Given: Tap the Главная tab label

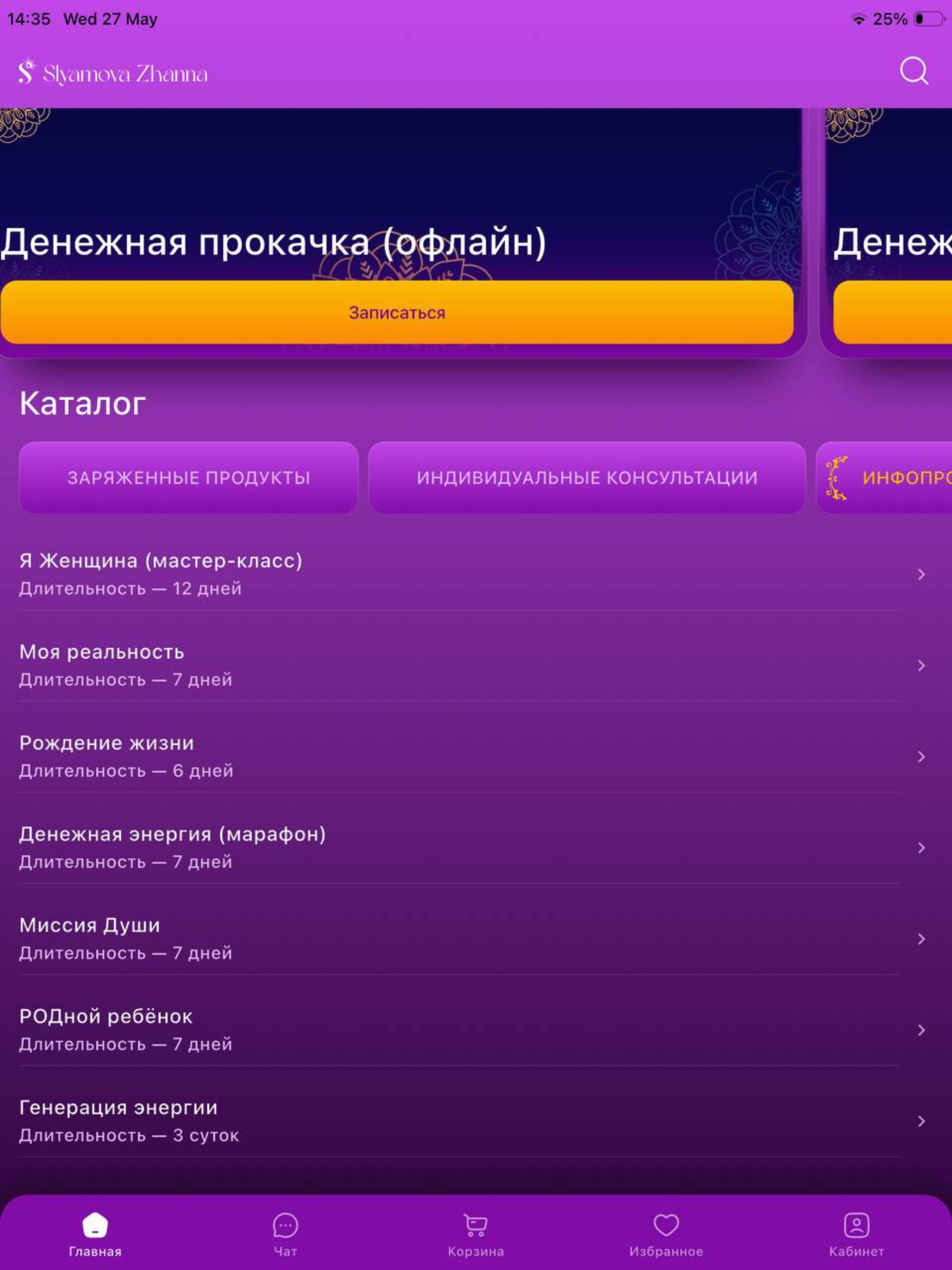Looking at the screenshot, I should tap(95, 1252).
